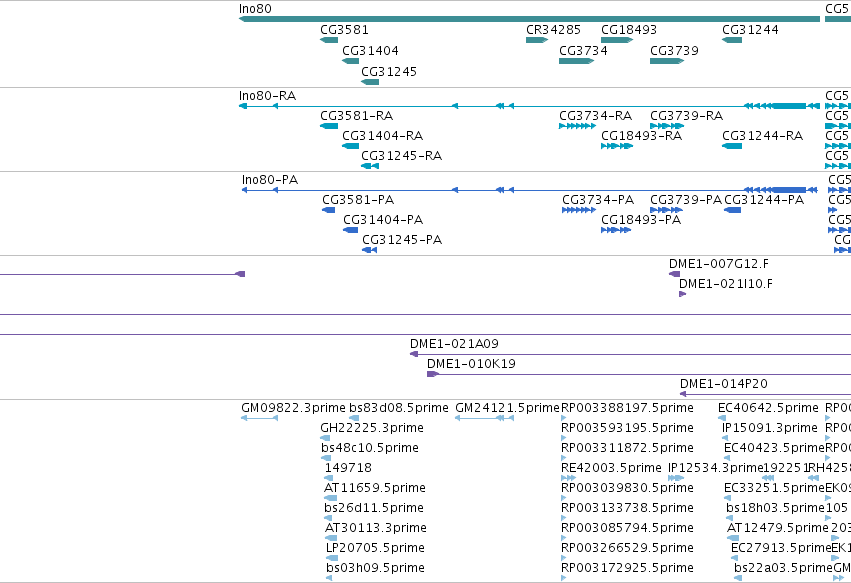
Task: Click the CG31244-RA transcript
Action: tap(732, 146)
